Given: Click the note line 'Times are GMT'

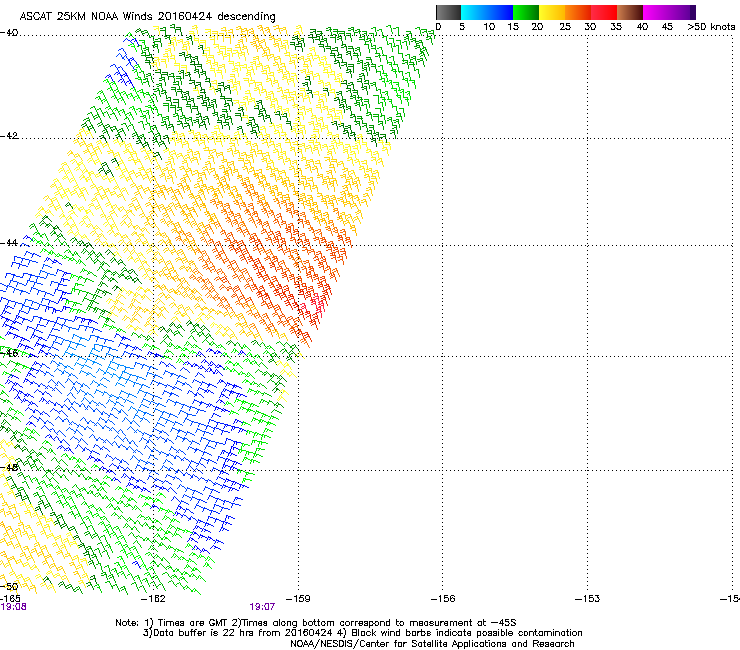Looking at the screenshot, I should 192,623.
